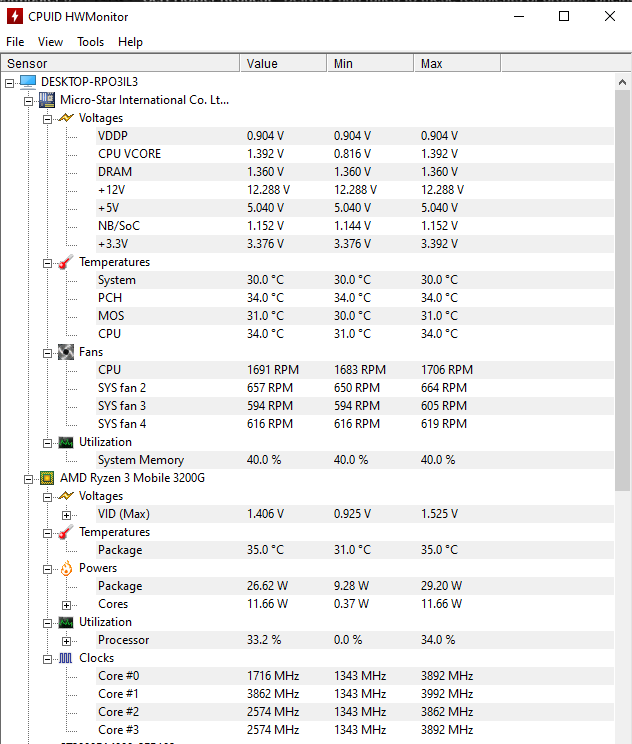Select the System Memory utilization row
The image size is (632, 744).
click(355, 460)
